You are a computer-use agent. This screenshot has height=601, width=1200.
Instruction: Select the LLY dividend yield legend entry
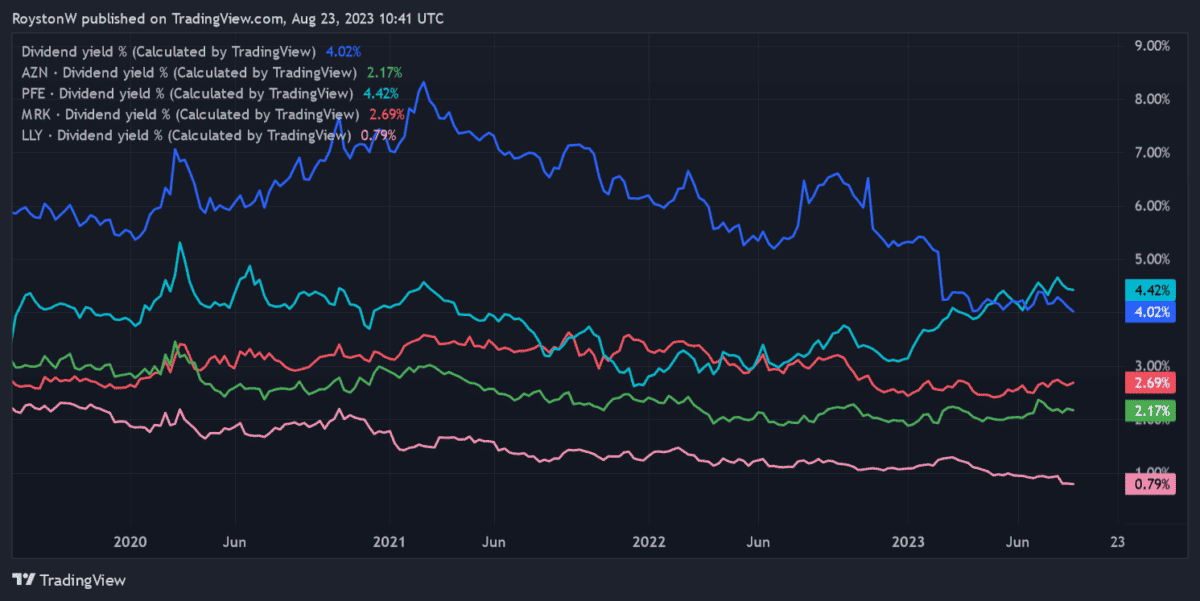coord(186,135)
